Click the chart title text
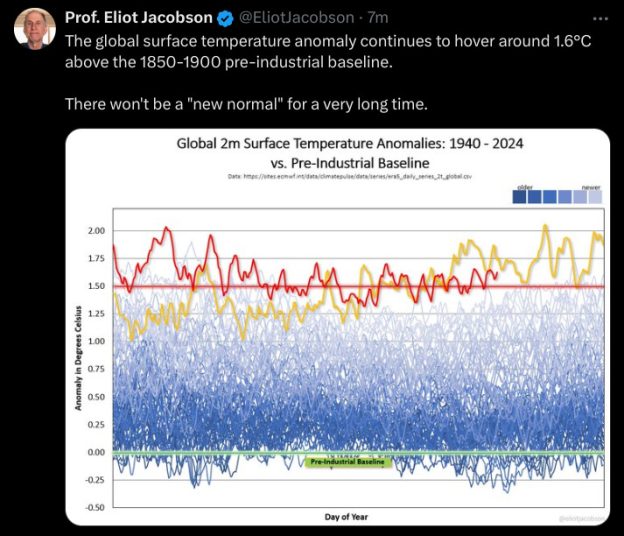The width and height of the screenshot is (624, 536). (x=349, y=153)
